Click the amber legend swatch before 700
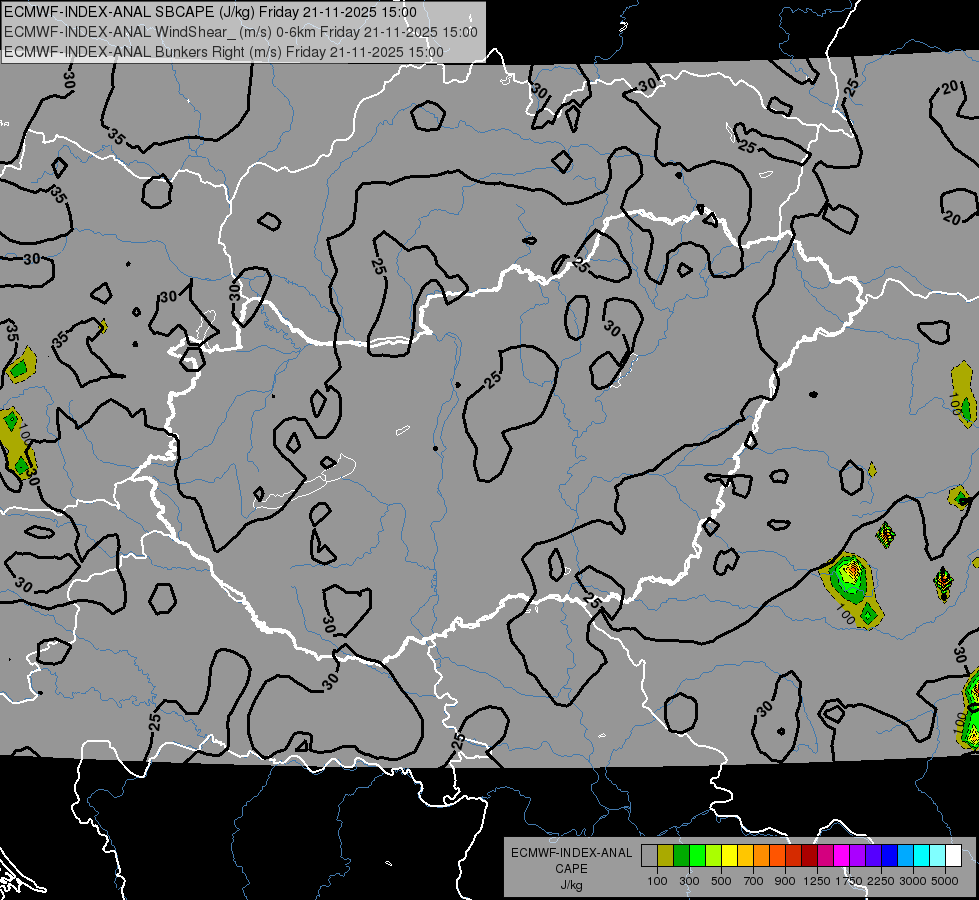The image size is (979, 900). point(745,856)
